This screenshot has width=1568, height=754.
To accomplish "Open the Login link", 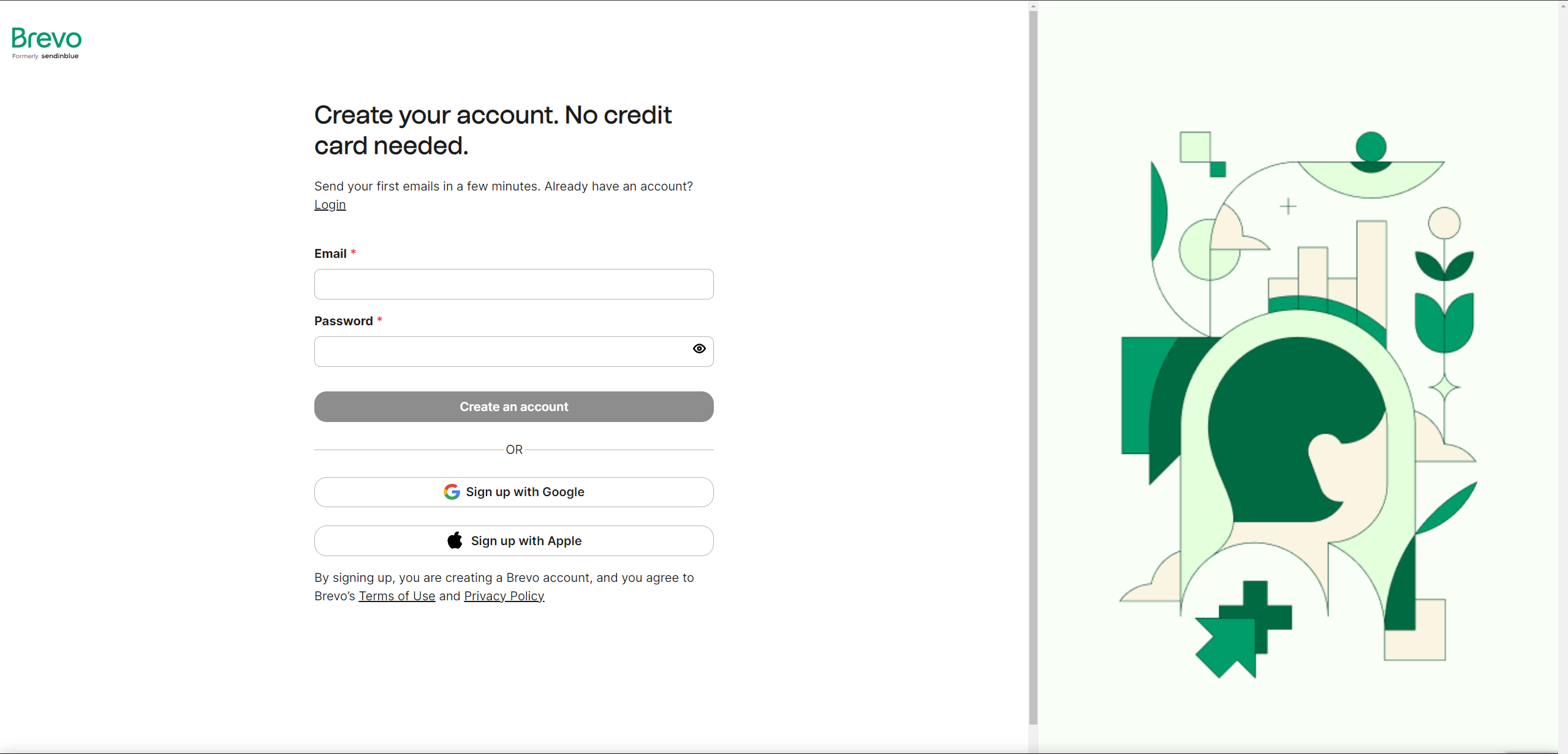I will (x=329, y=204).
